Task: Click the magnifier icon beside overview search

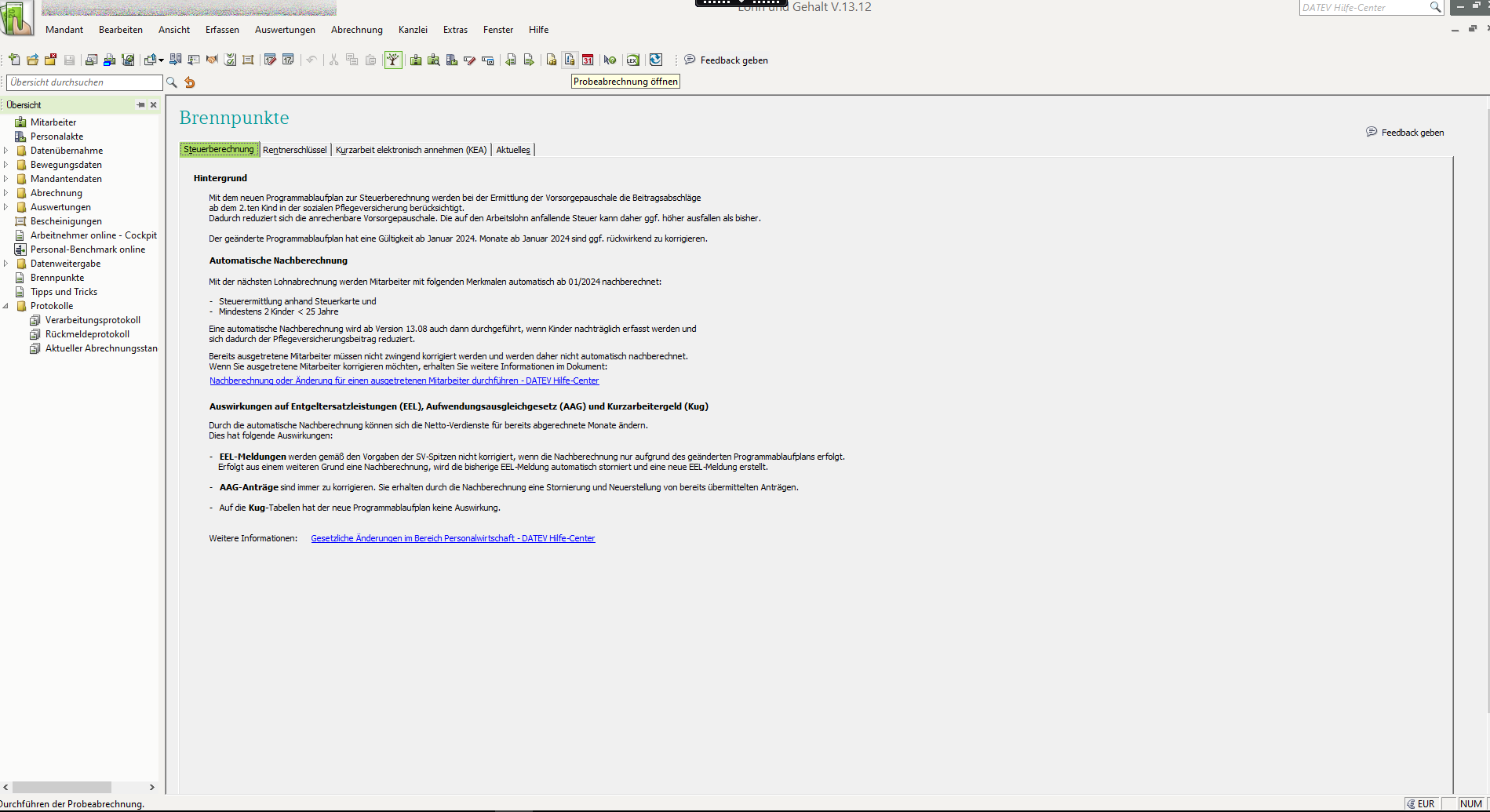Action: [172, 82]
